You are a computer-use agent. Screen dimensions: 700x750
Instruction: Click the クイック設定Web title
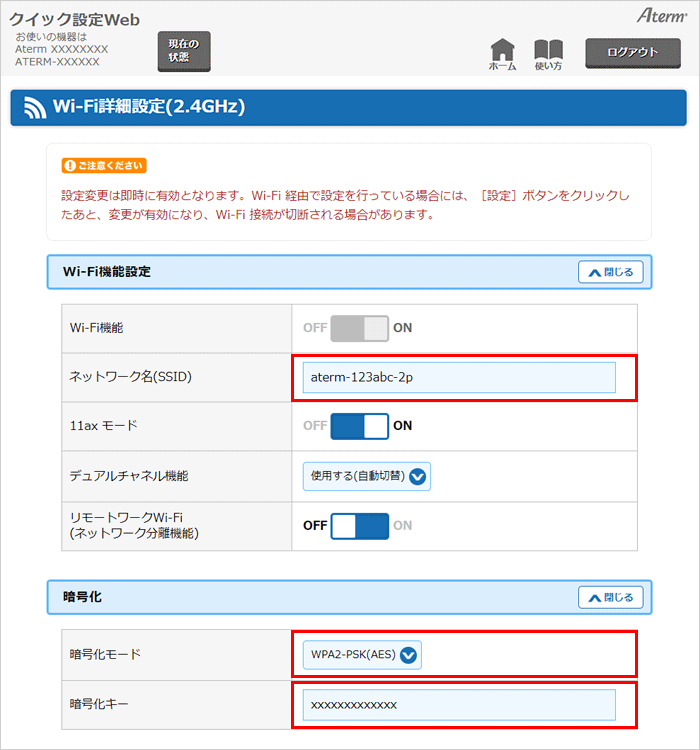(75, 20)
